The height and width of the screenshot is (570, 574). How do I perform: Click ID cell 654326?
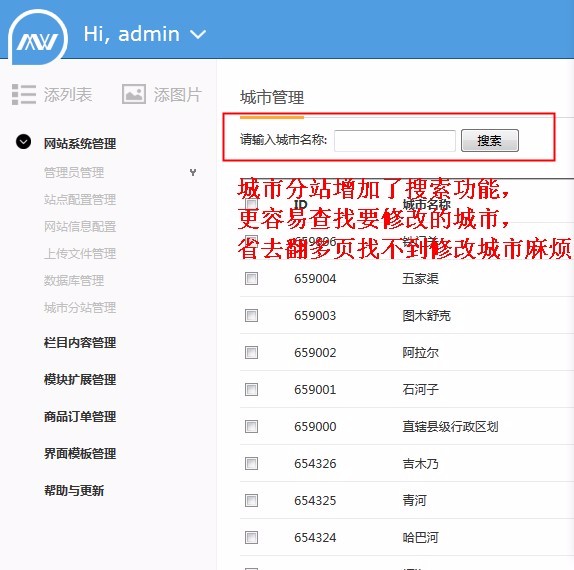[x=315, y=464]
